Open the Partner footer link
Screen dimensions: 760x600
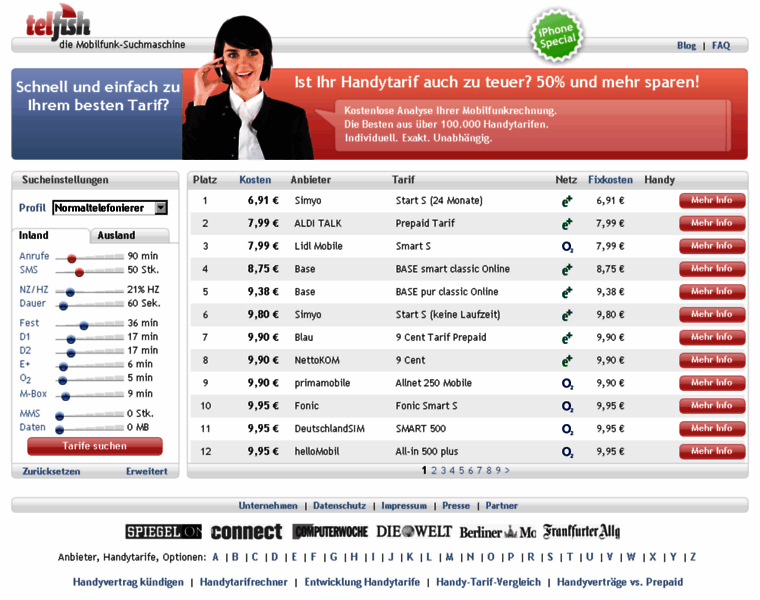(502, 505)
